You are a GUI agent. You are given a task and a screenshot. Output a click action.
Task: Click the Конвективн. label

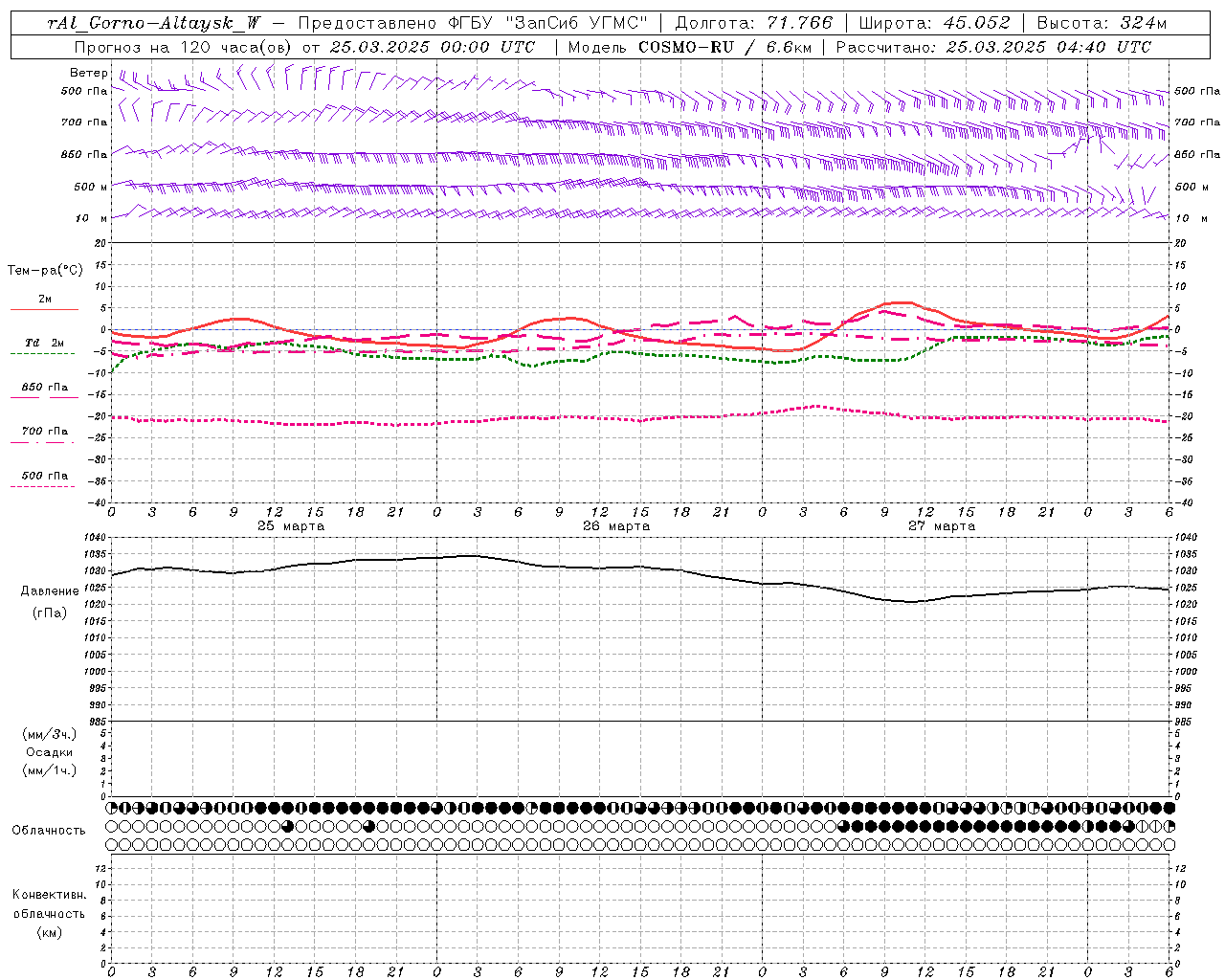point(49,895)
